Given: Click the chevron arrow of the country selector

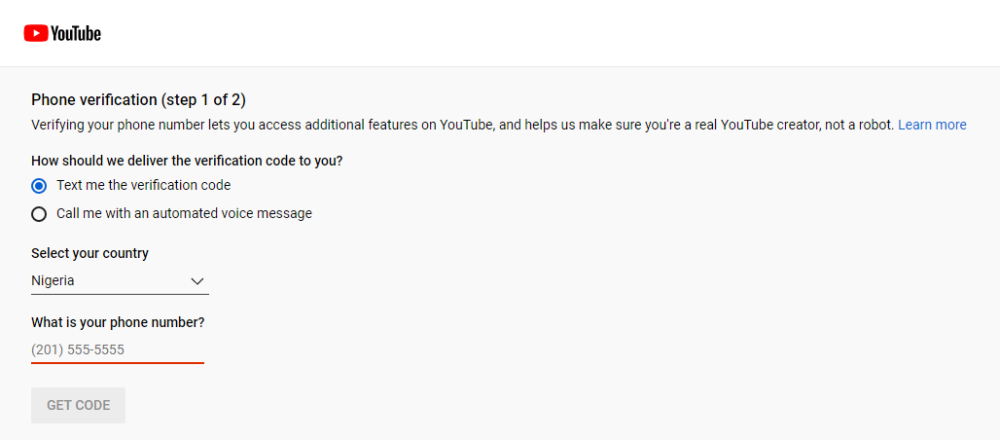Looking at the screenshot, I should pos(197,281).
